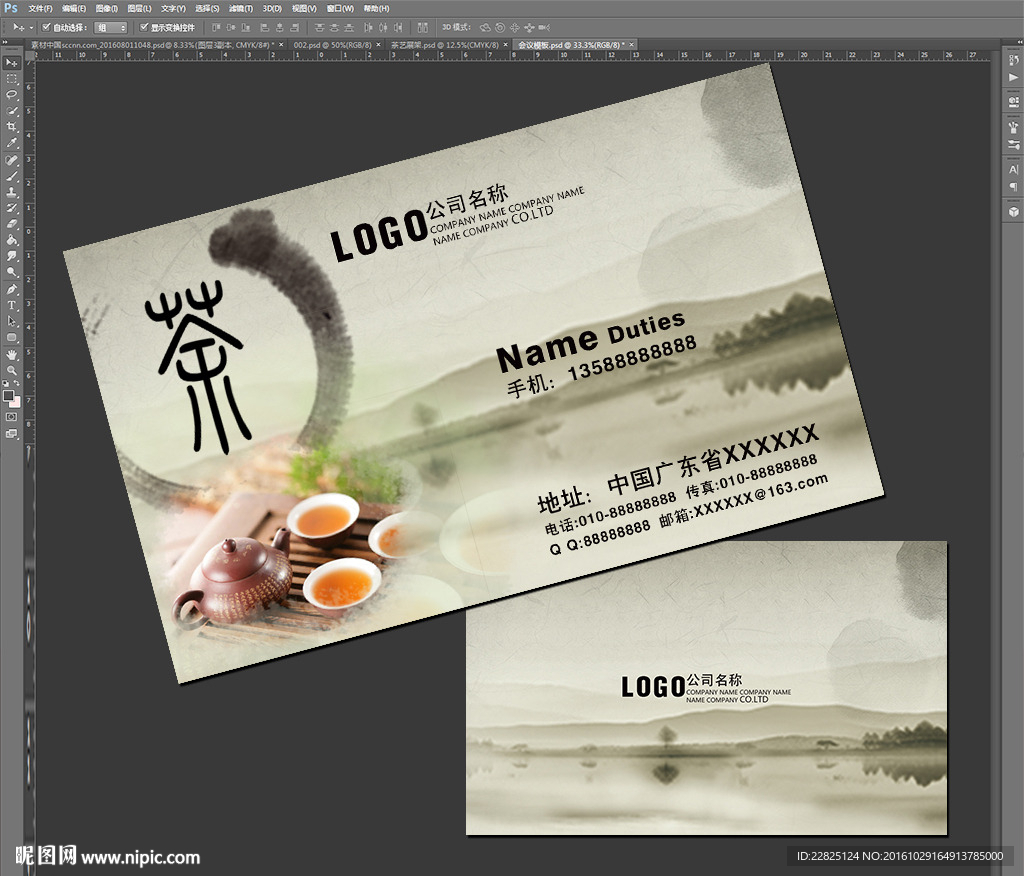Expand the toolbox double-arrow
The height and width of the screenshot is (876, 1024).
pos(5,42)
